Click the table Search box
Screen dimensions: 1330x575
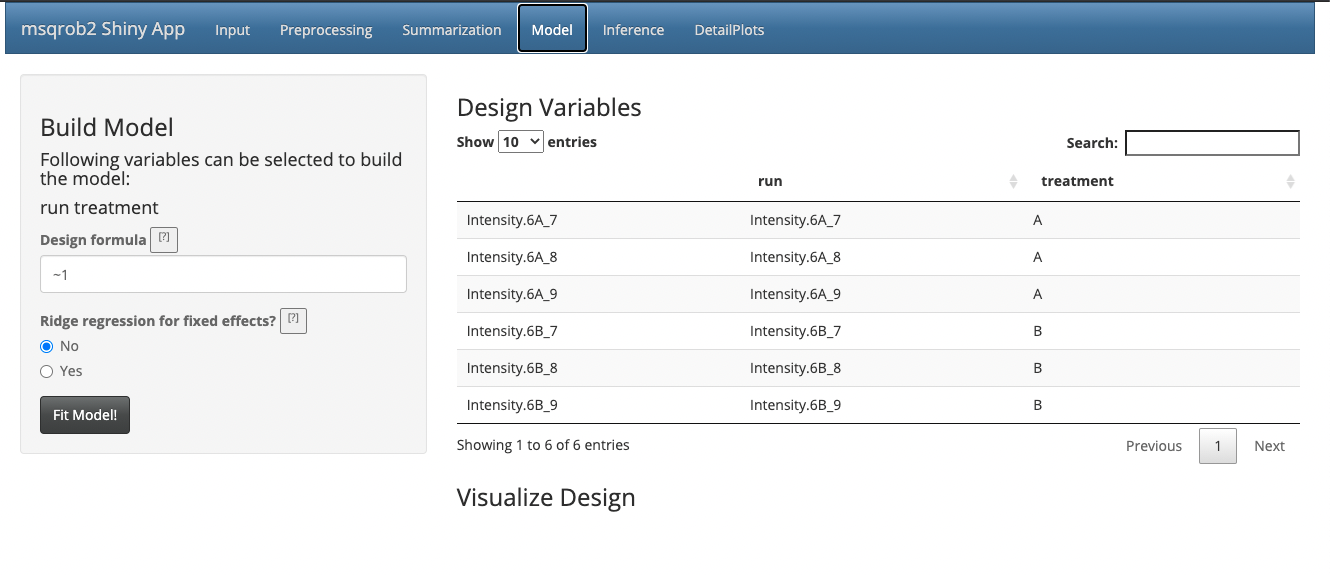[1212, 143]
